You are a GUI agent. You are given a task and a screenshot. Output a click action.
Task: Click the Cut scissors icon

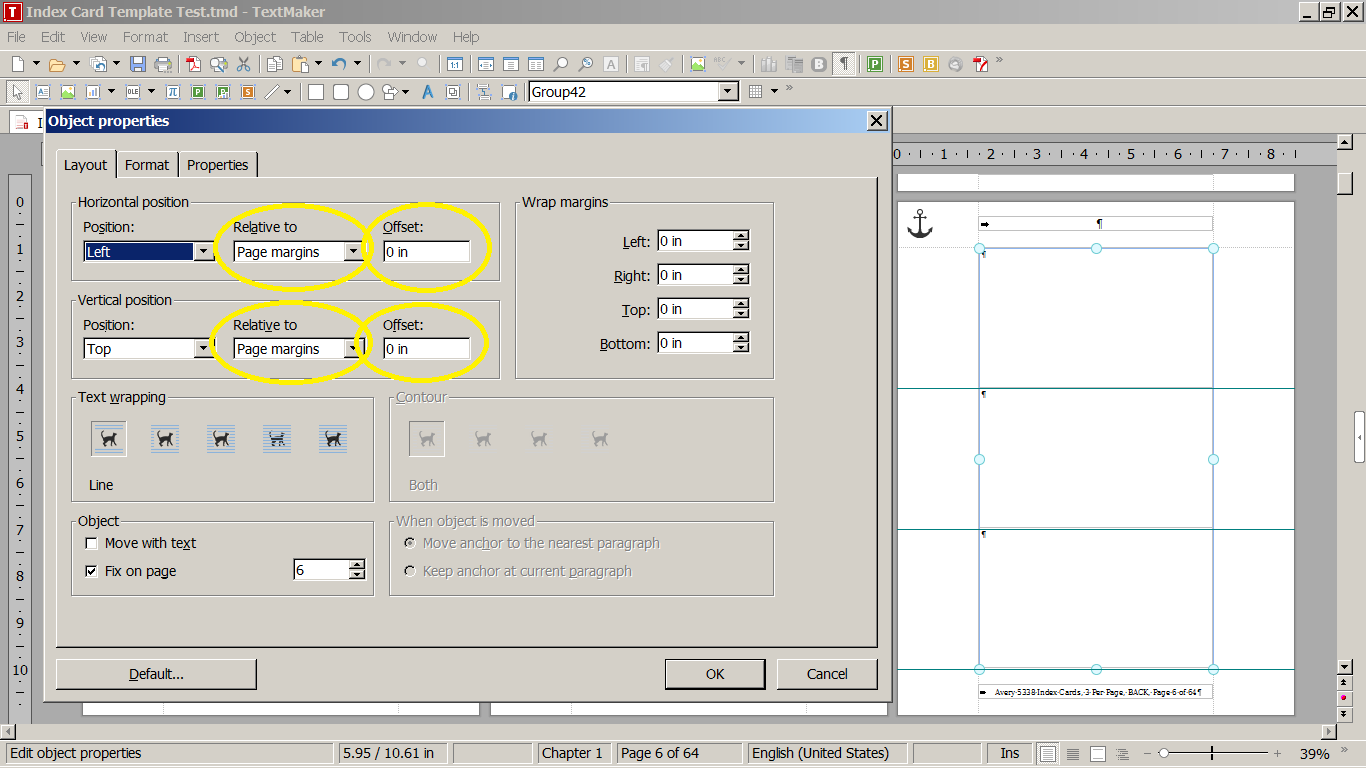tap(243, 64)
